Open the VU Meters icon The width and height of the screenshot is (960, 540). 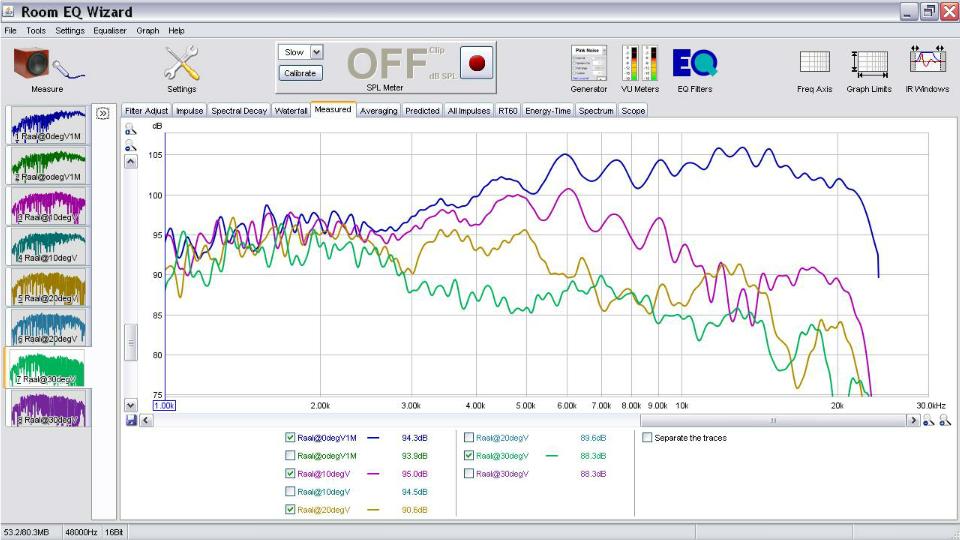(x=640, y=63)
